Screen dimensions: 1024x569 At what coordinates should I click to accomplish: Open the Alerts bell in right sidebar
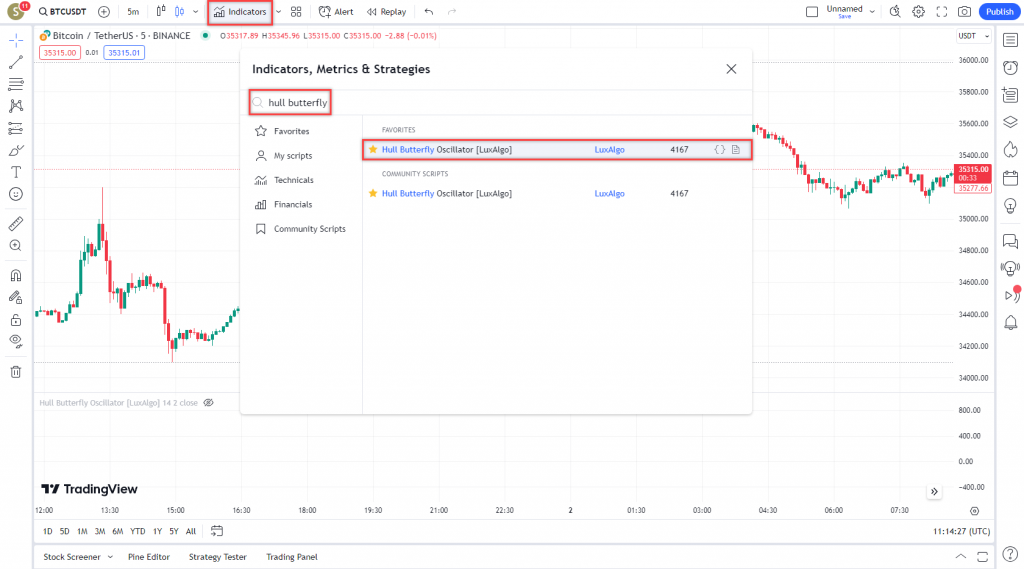(x=1010, y=322)
